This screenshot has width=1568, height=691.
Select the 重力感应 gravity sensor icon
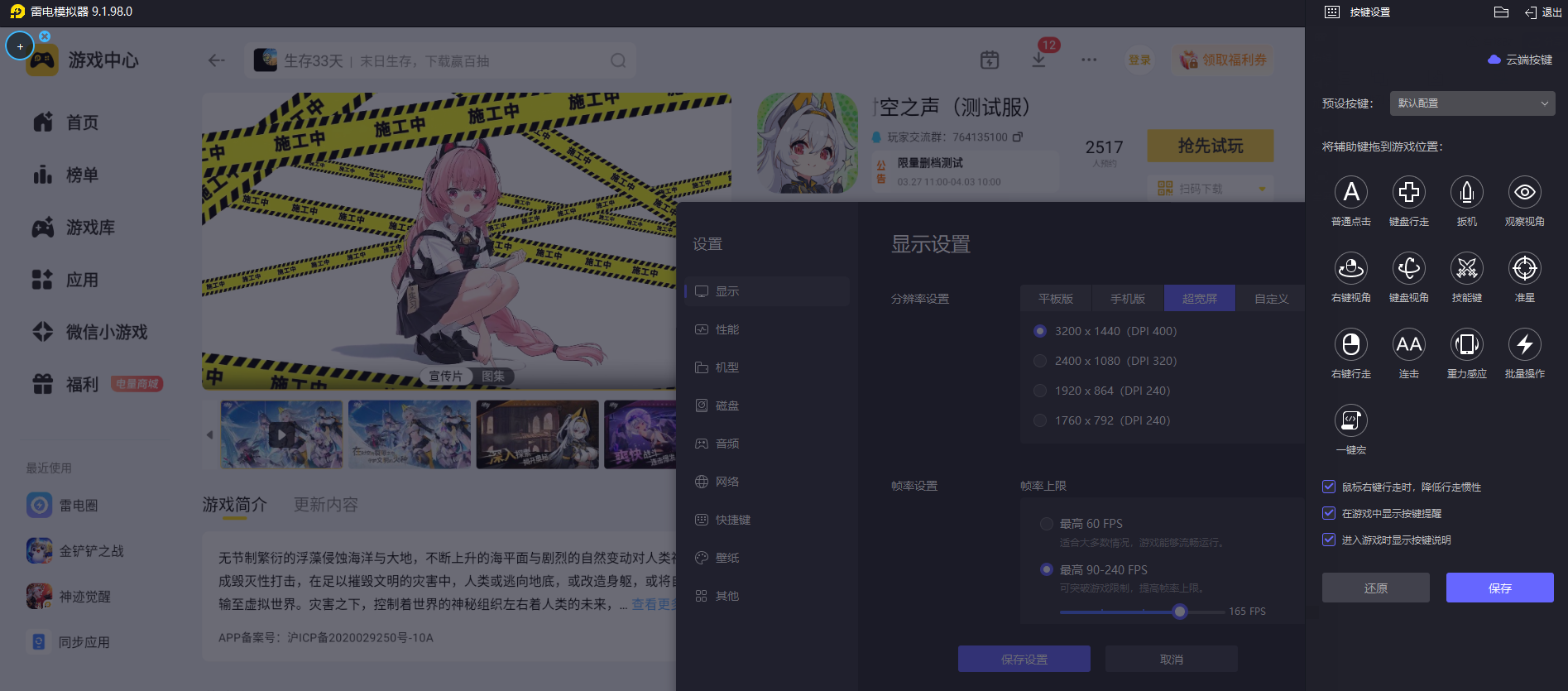1467,344
